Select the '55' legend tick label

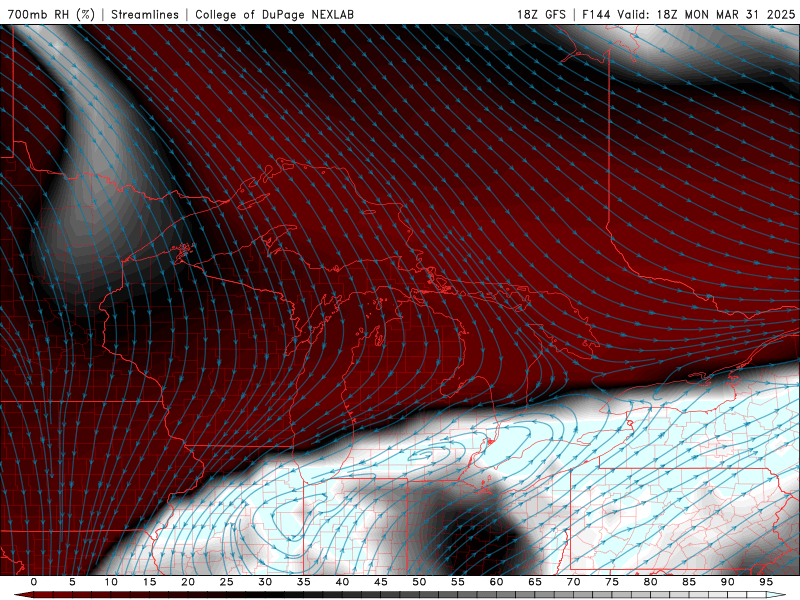click(x=458, y=582)
